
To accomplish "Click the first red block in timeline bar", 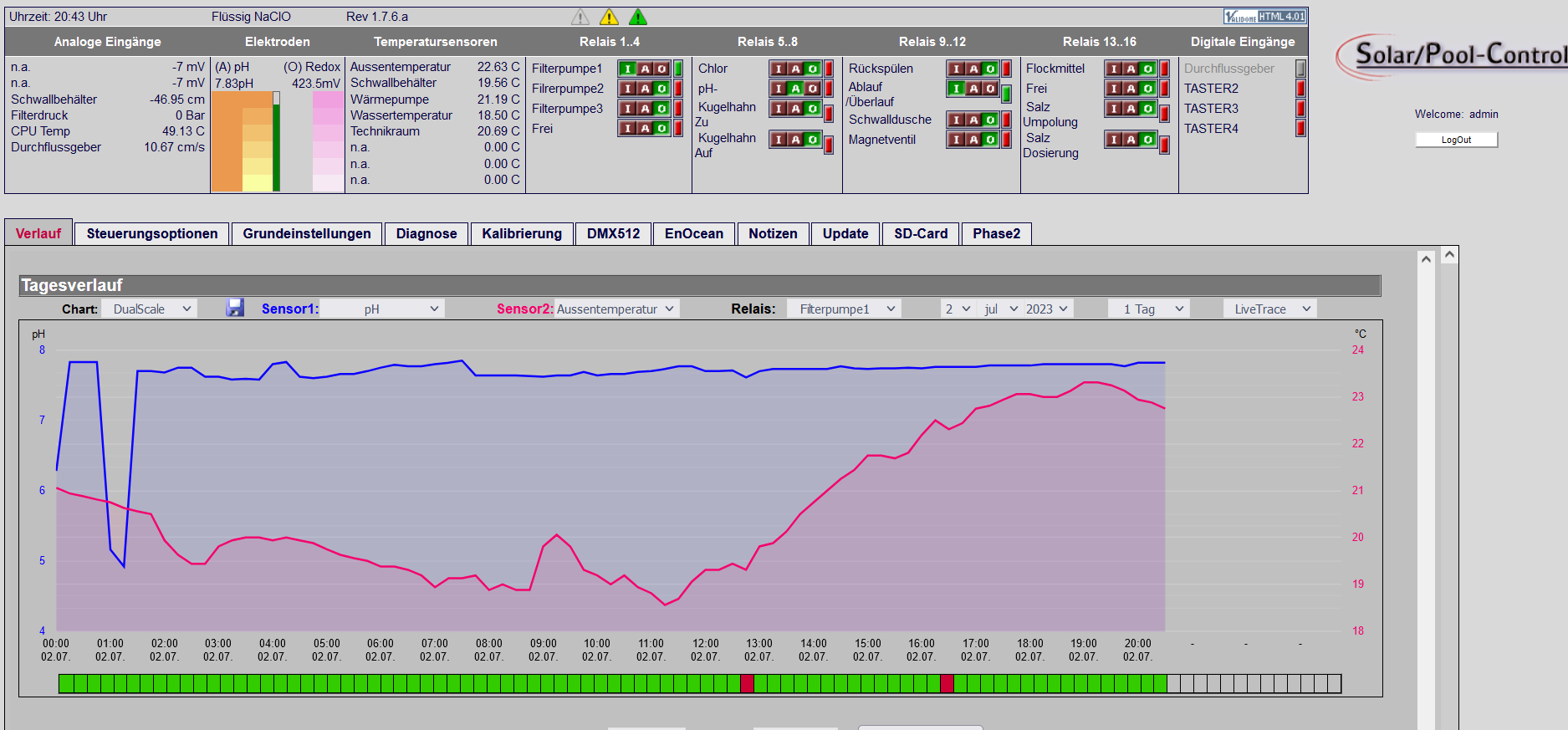I will 747,683.
